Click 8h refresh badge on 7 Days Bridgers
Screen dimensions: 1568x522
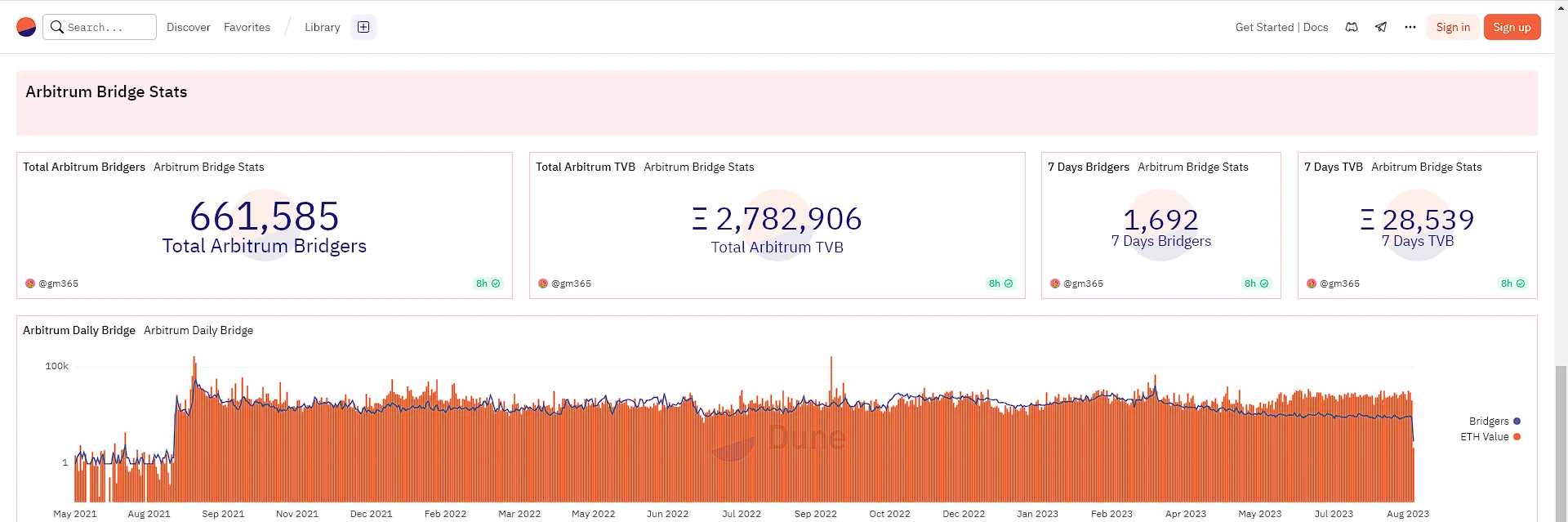(x=1257, y=283)
